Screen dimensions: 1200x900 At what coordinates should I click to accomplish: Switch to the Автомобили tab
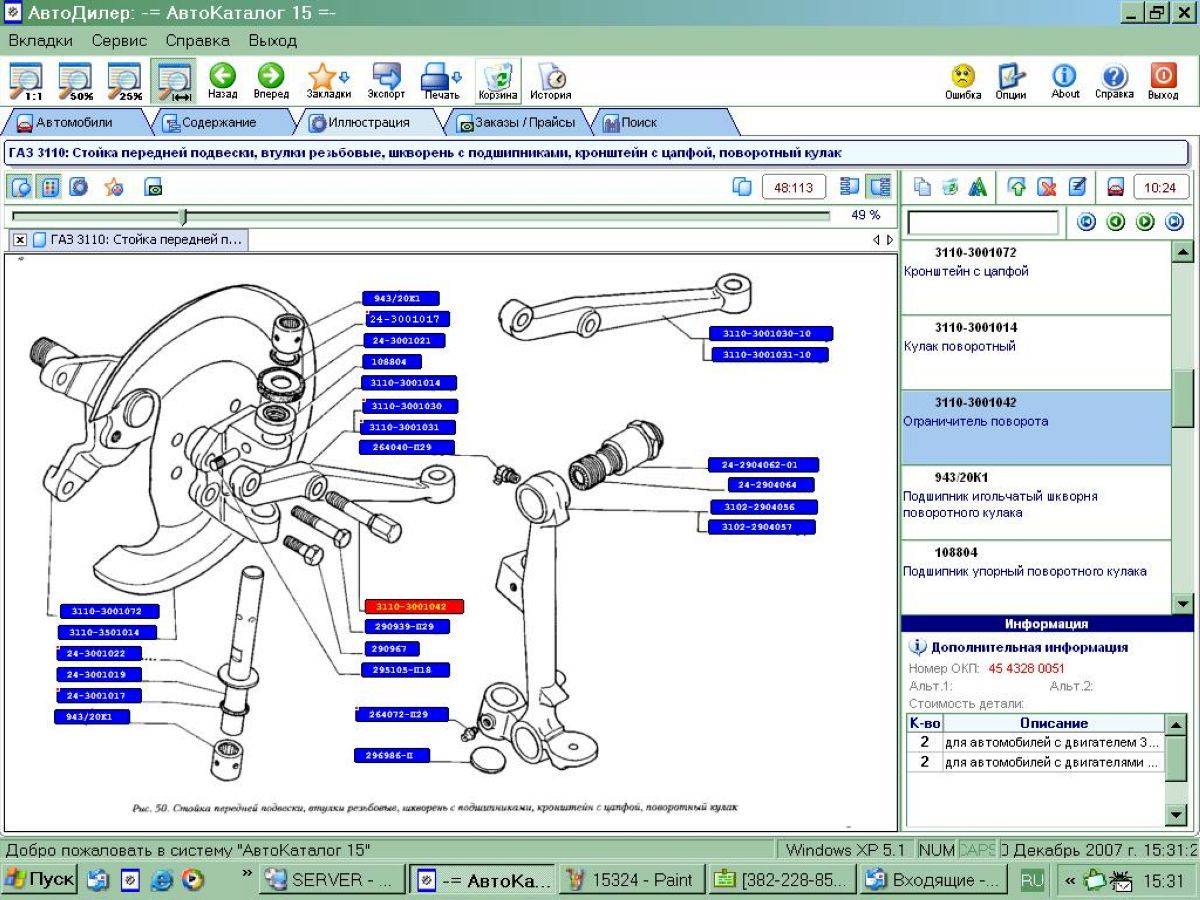pyautogui.click(x=73, y=123)
